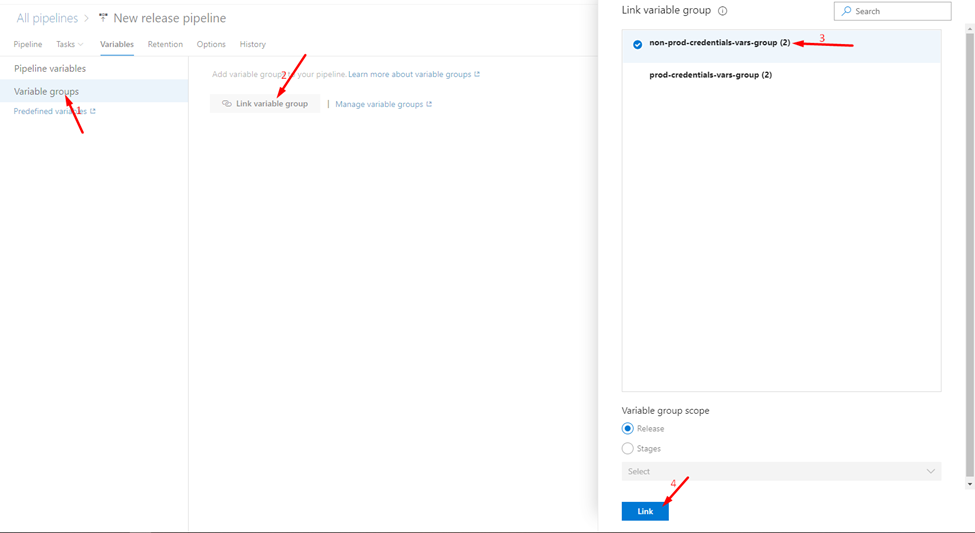Click the release pipeline icon before the title
The width and height of the screenshot is (975, 533).
pyautogui.click(x=103, y=17)
